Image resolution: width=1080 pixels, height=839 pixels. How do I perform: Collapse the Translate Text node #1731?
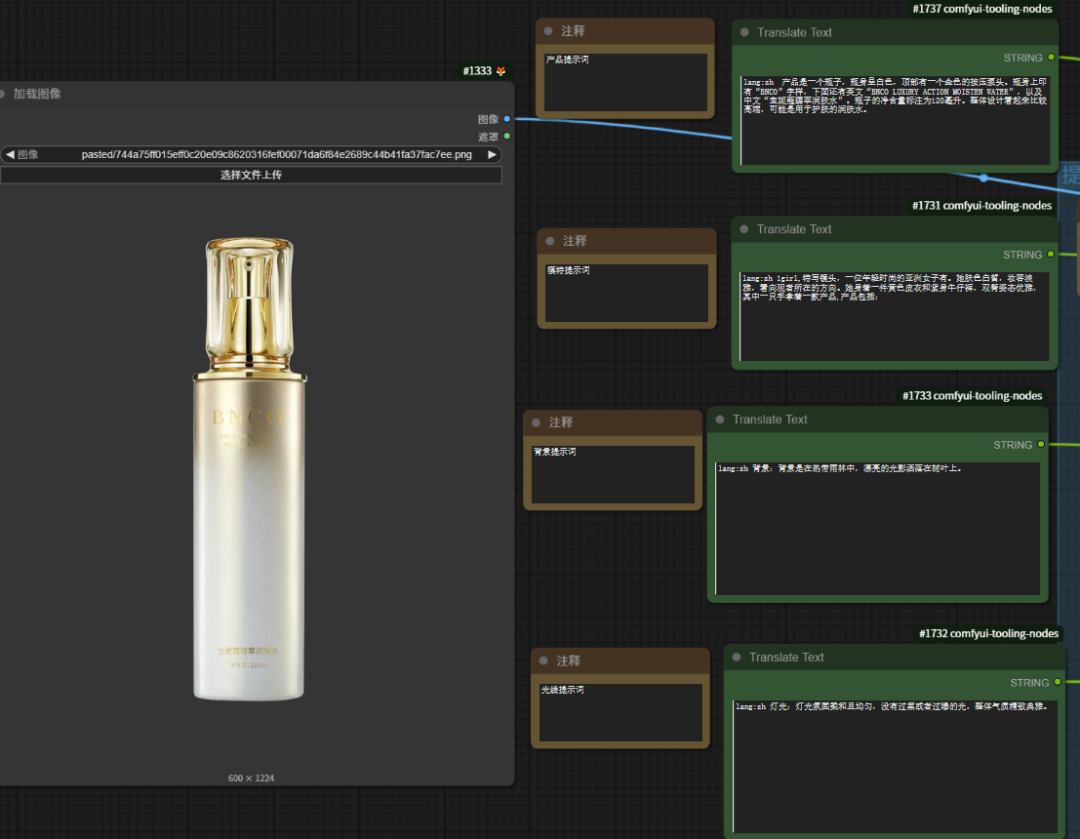coord(744,229)
